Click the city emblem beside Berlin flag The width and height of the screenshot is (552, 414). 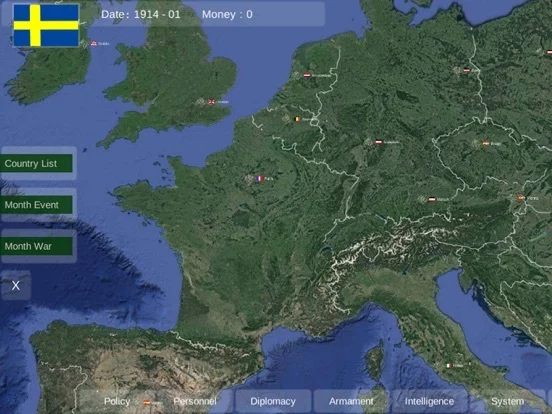(x=457, y=70)
